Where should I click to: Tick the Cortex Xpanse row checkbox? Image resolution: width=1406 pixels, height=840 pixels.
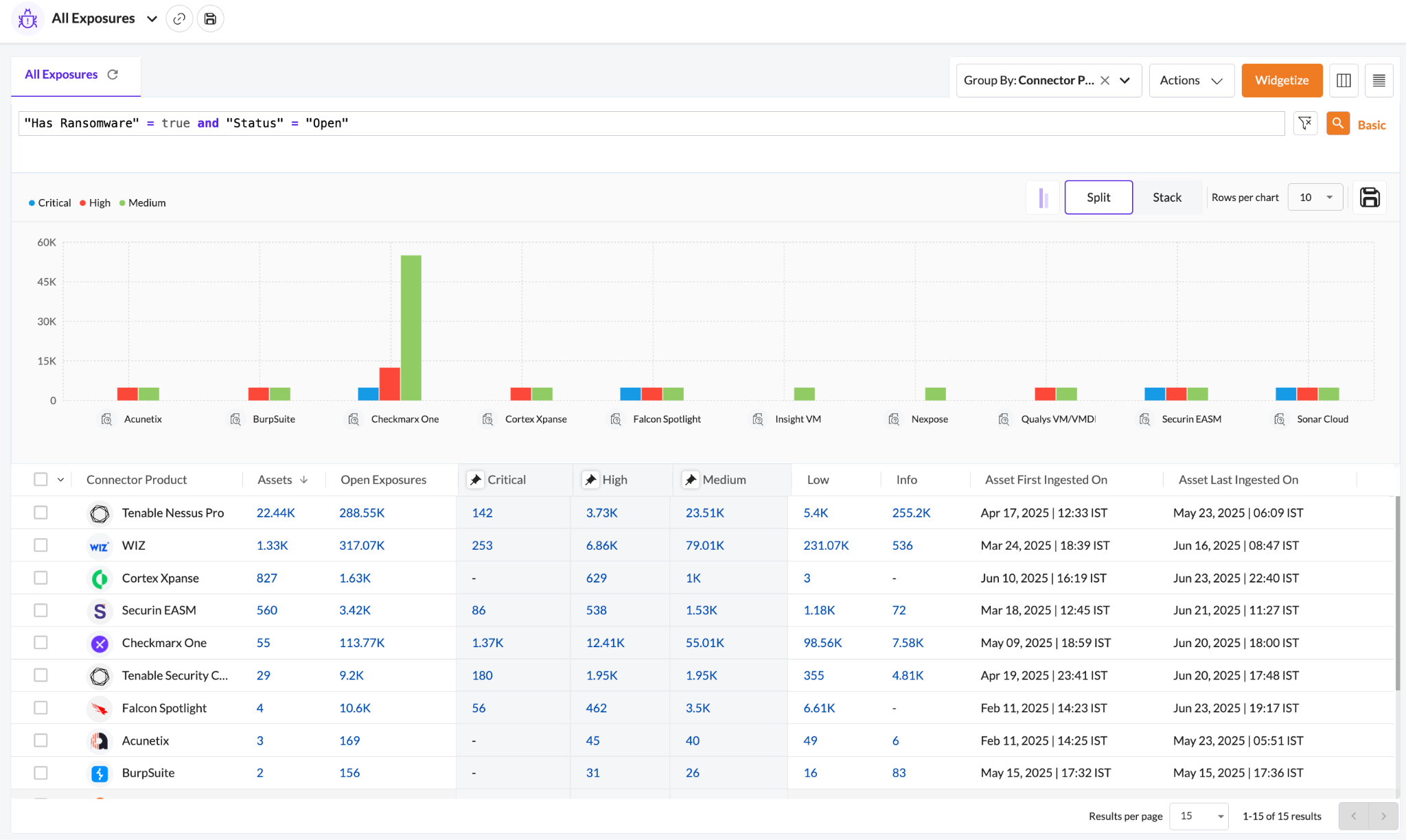[41, 578]
